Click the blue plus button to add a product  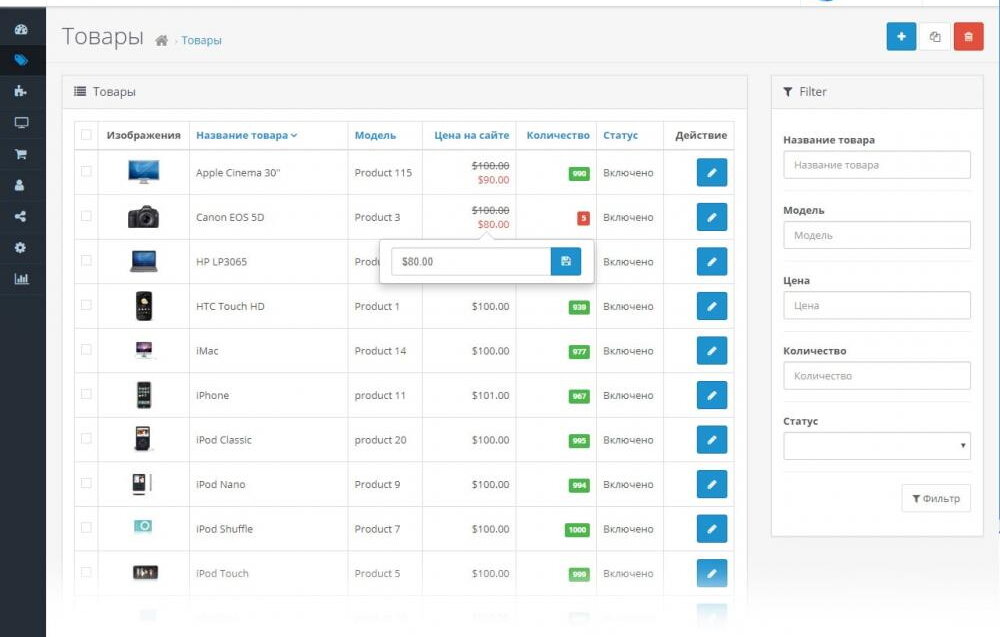[901, 37]
